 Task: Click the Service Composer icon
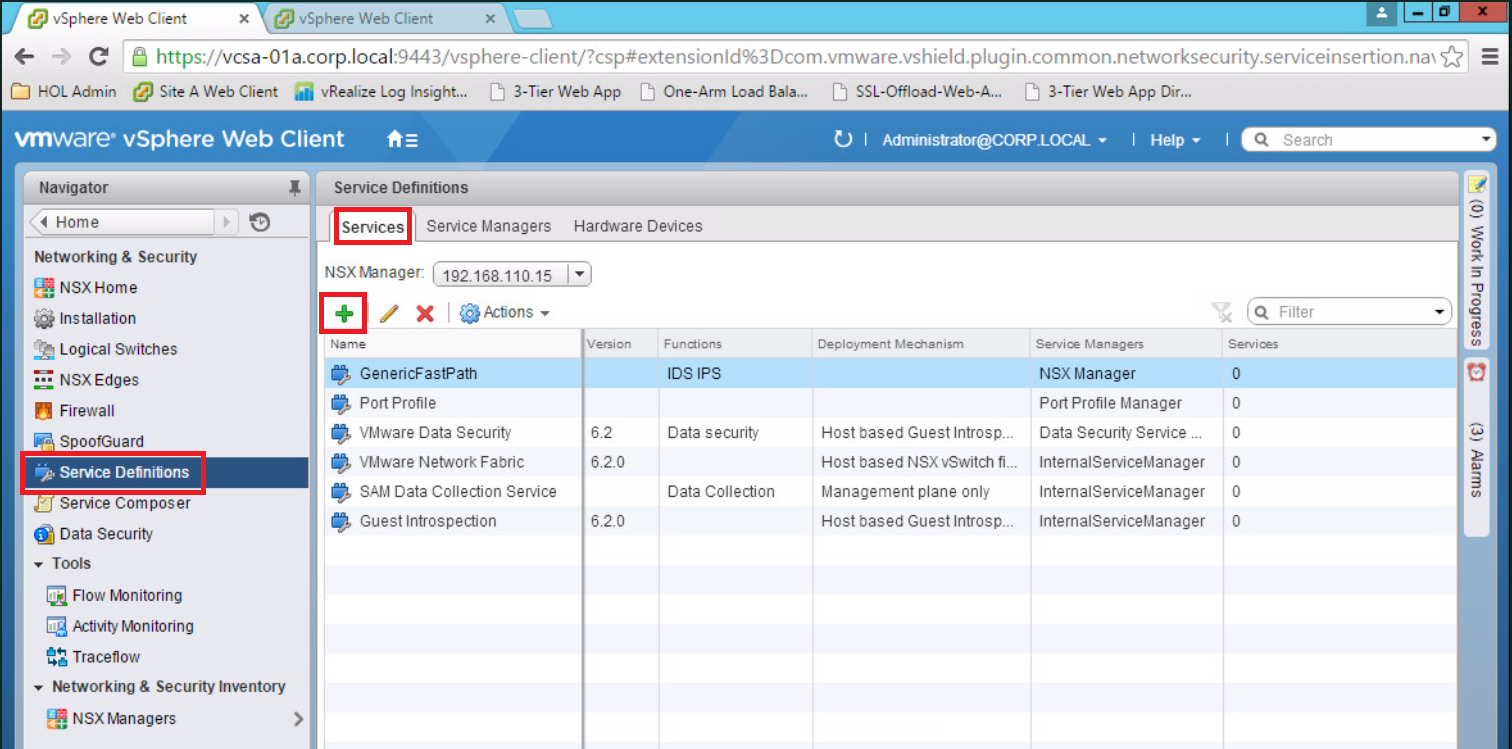click(x=44, y=503)
